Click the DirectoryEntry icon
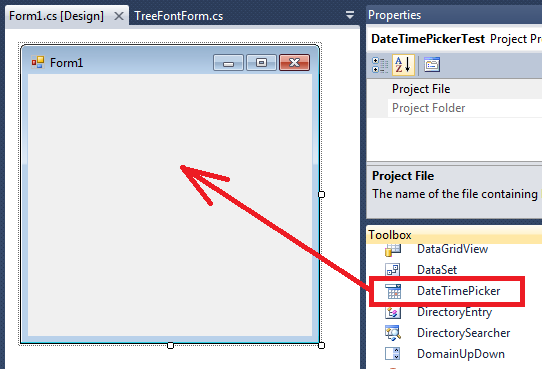 click(x=393, y=312)
